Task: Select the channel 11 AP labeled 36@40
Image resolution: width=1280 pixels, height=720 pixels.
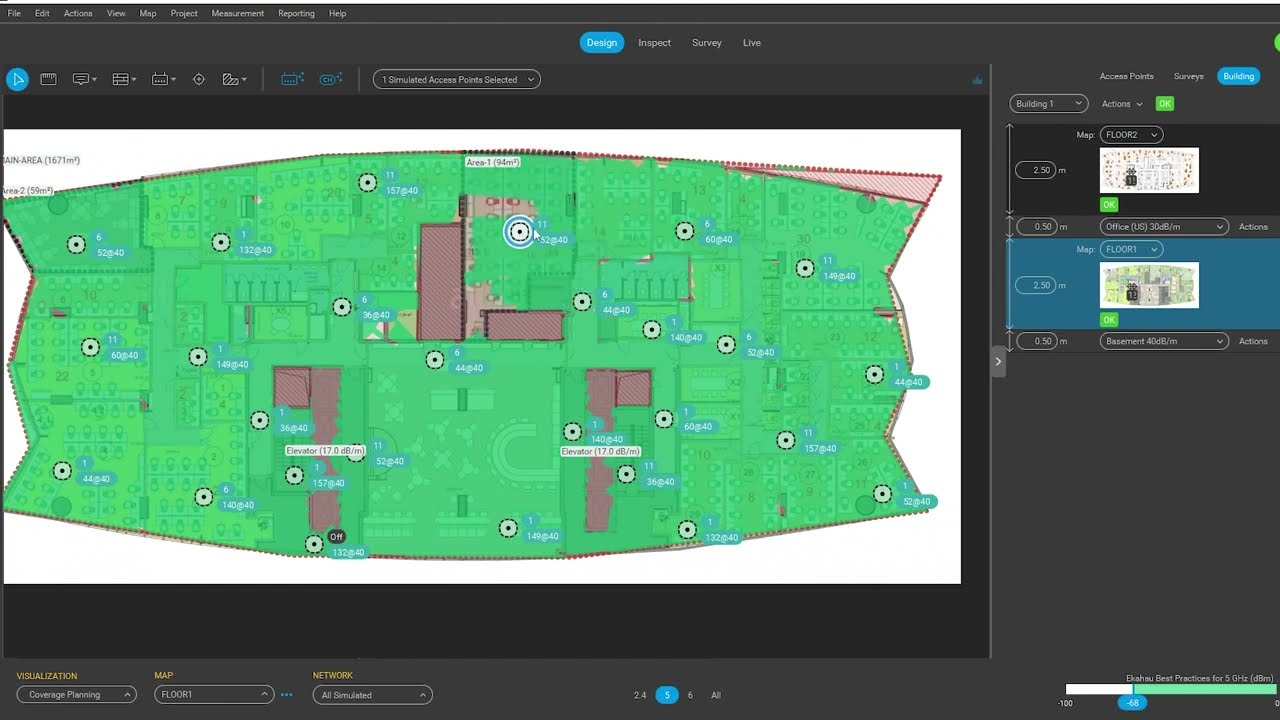Action: click(x=626, y=474)
